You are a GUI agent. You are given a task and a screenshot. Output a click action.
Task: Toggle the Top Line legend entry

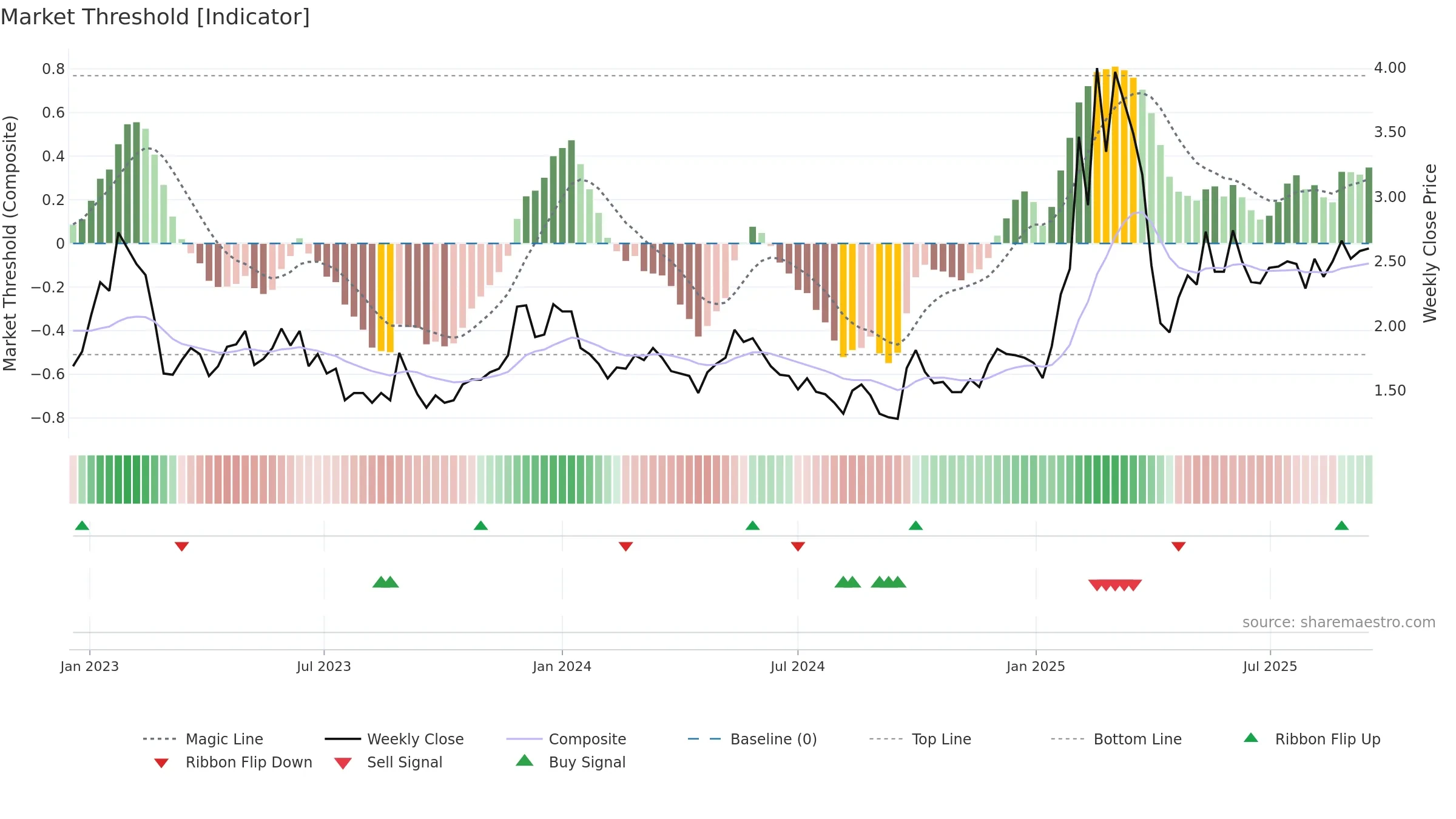pos(920,739)
